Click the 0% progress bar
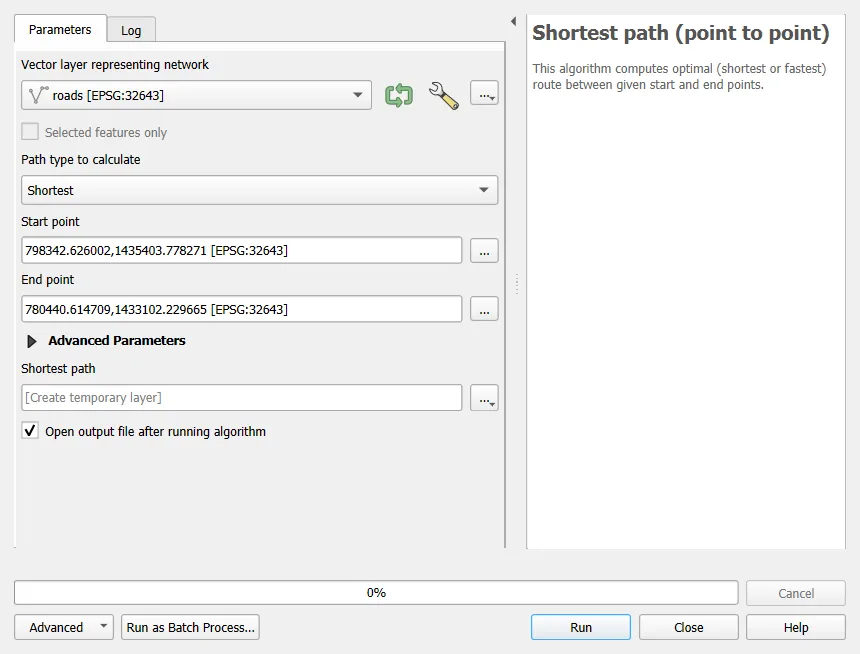 [376, 593]
